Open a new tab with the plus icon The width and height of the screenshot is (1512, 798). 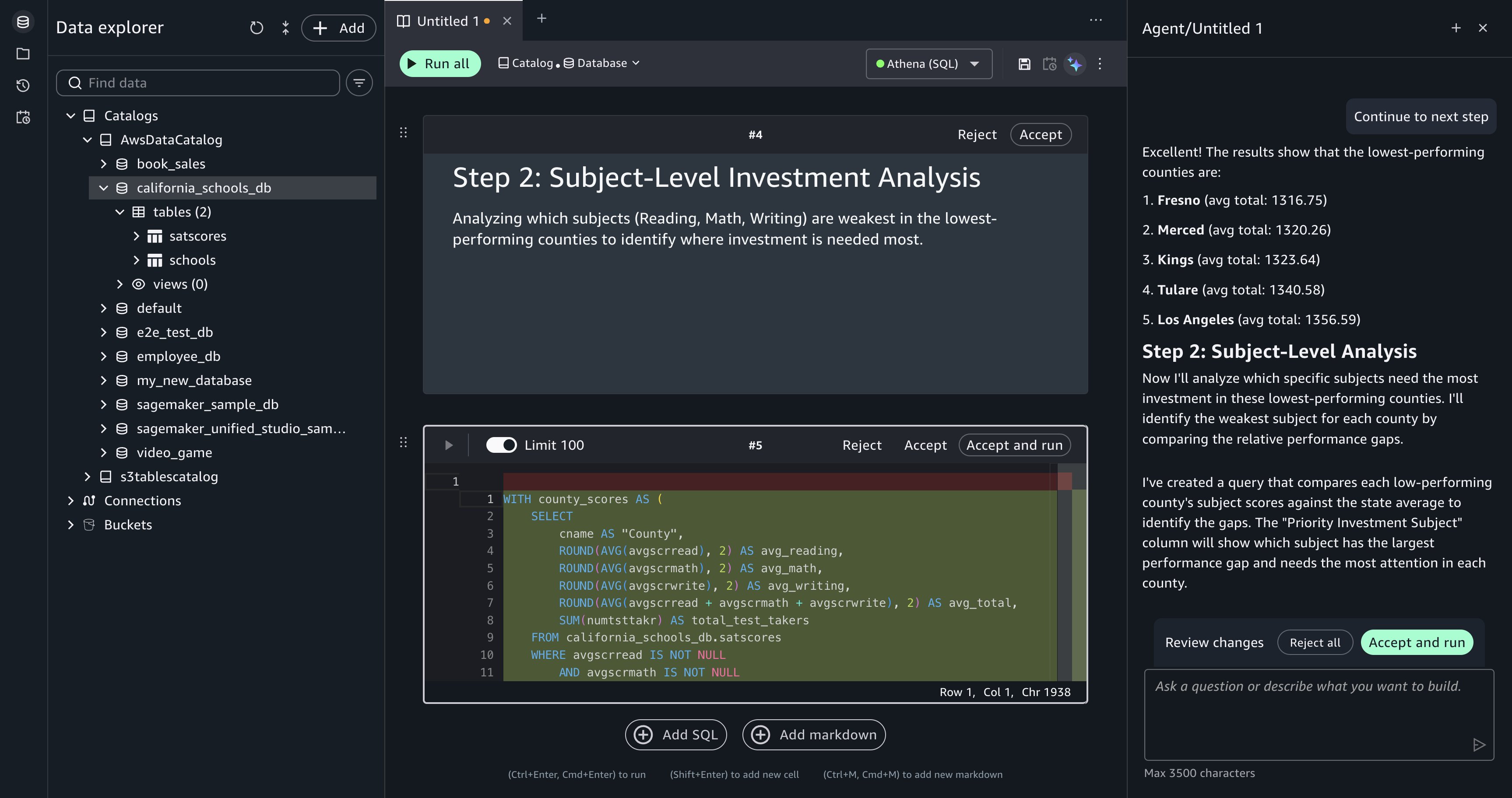coord(541,19)
